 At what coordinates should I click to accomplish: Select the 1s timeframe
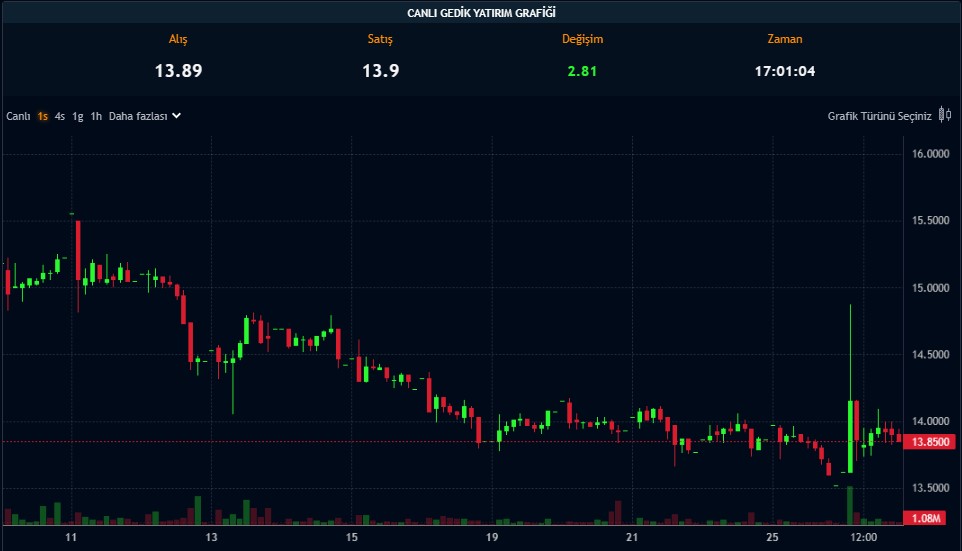pyautogui.click(x=43, y=116)
